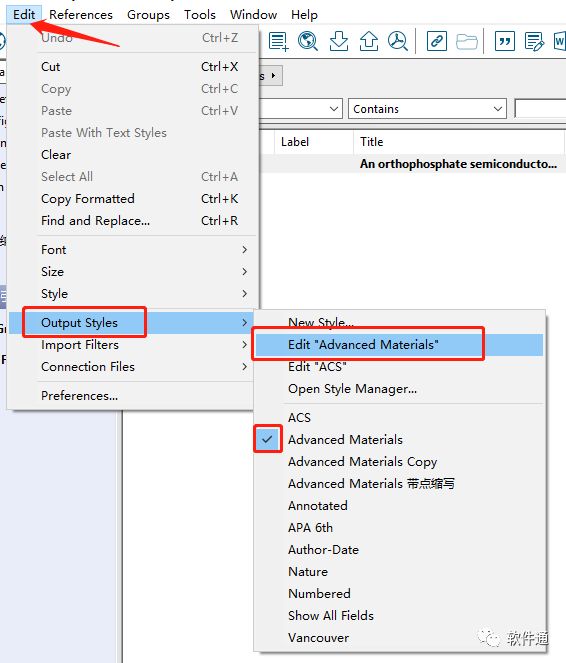Select the orthophosphate semiconductor reference row

click(413, 164)
